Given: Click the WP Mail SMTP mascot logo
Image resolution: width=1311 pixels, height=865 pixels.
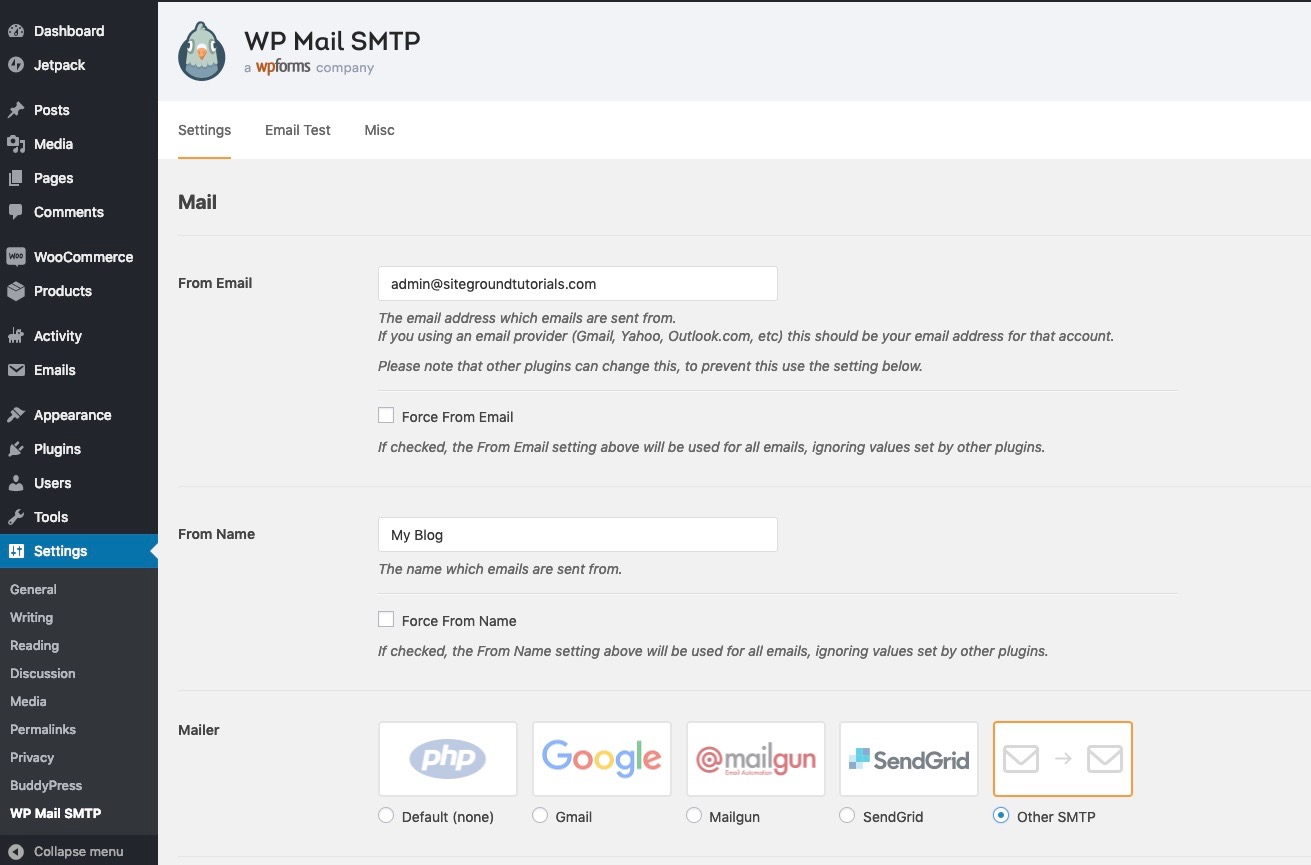Looking at the screenshot, I should pos(201,50).
